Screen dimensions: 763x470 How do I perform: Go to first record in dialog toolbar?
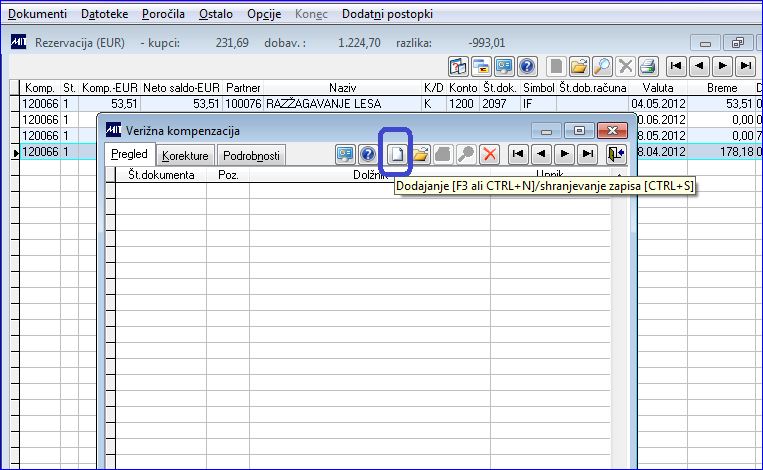(518, 155)
